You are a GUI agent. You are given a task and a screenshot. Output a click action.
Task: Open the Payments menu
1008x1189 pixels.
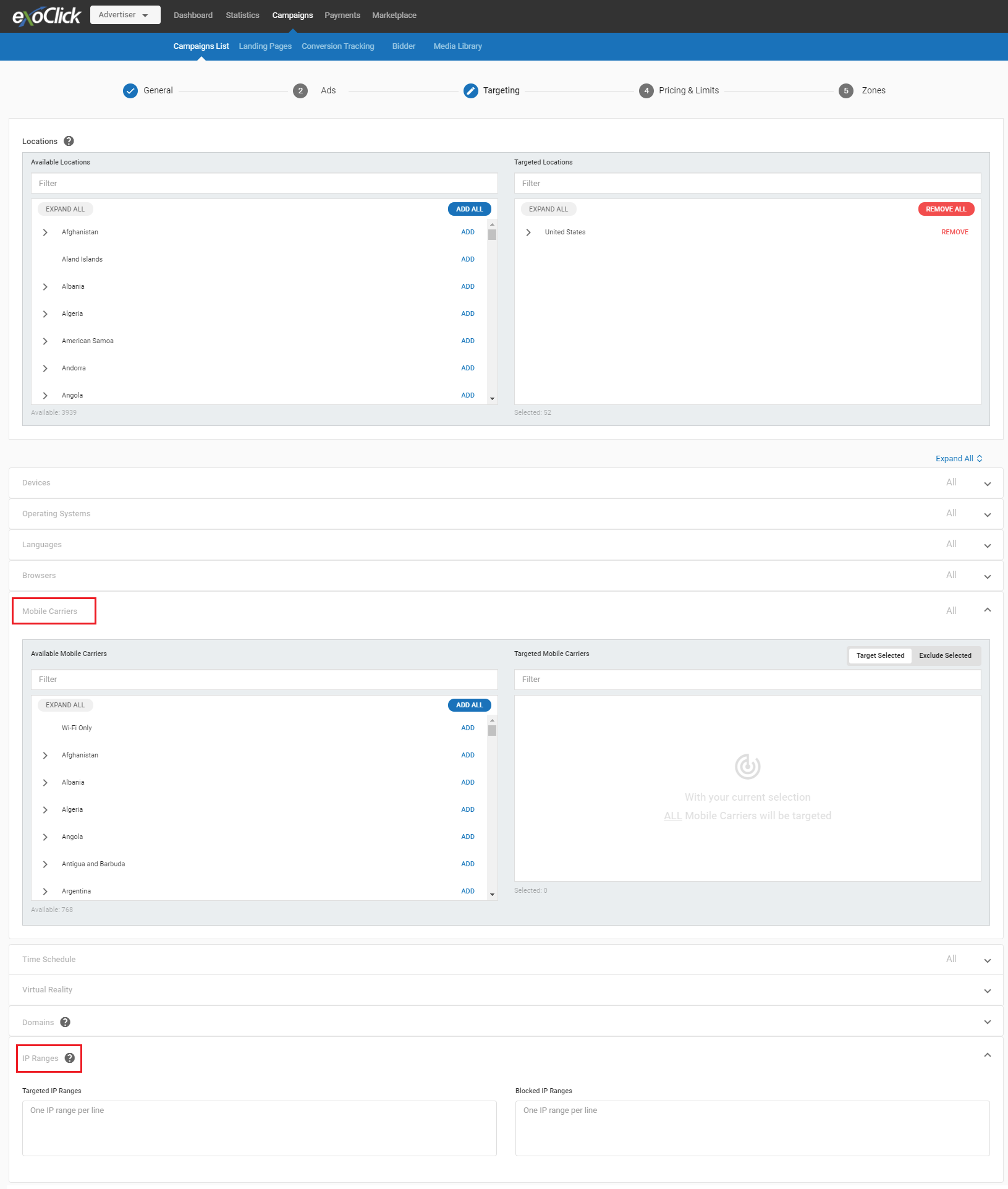click(342, 15)
